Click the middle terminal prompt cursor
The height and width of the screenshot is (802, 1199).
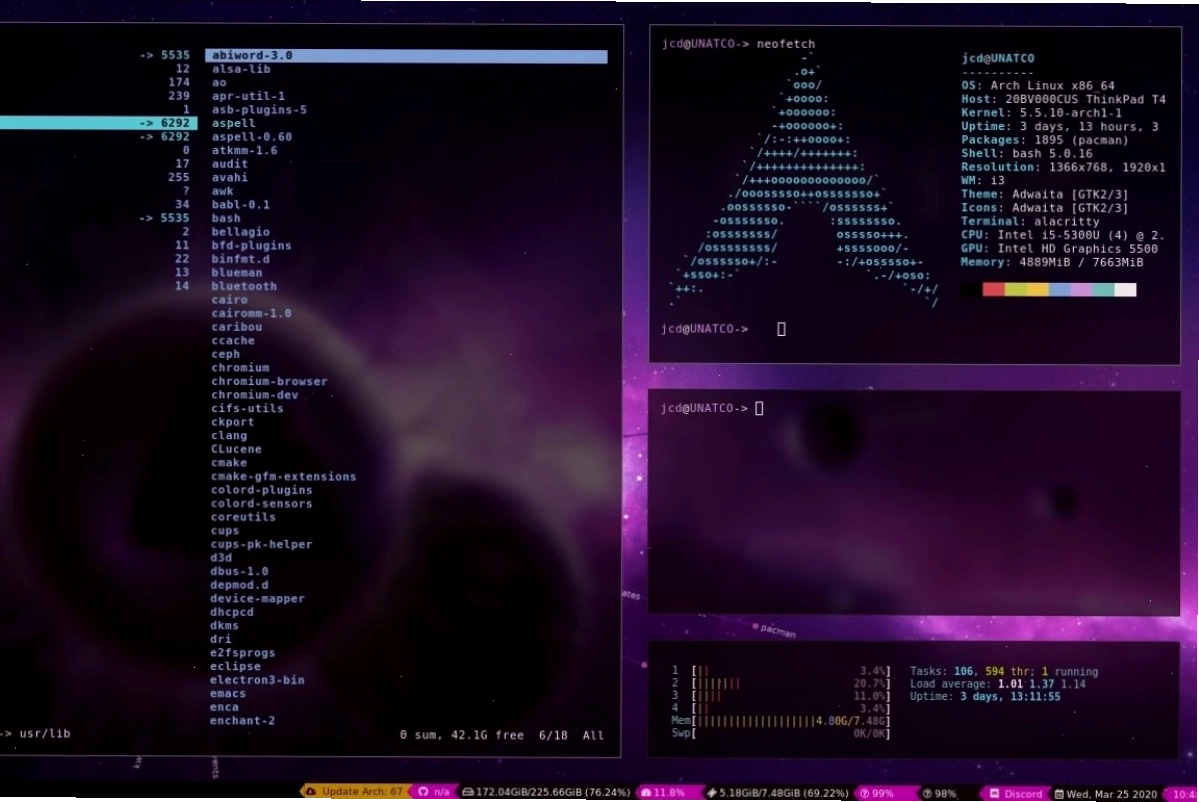tap(759, 408)
